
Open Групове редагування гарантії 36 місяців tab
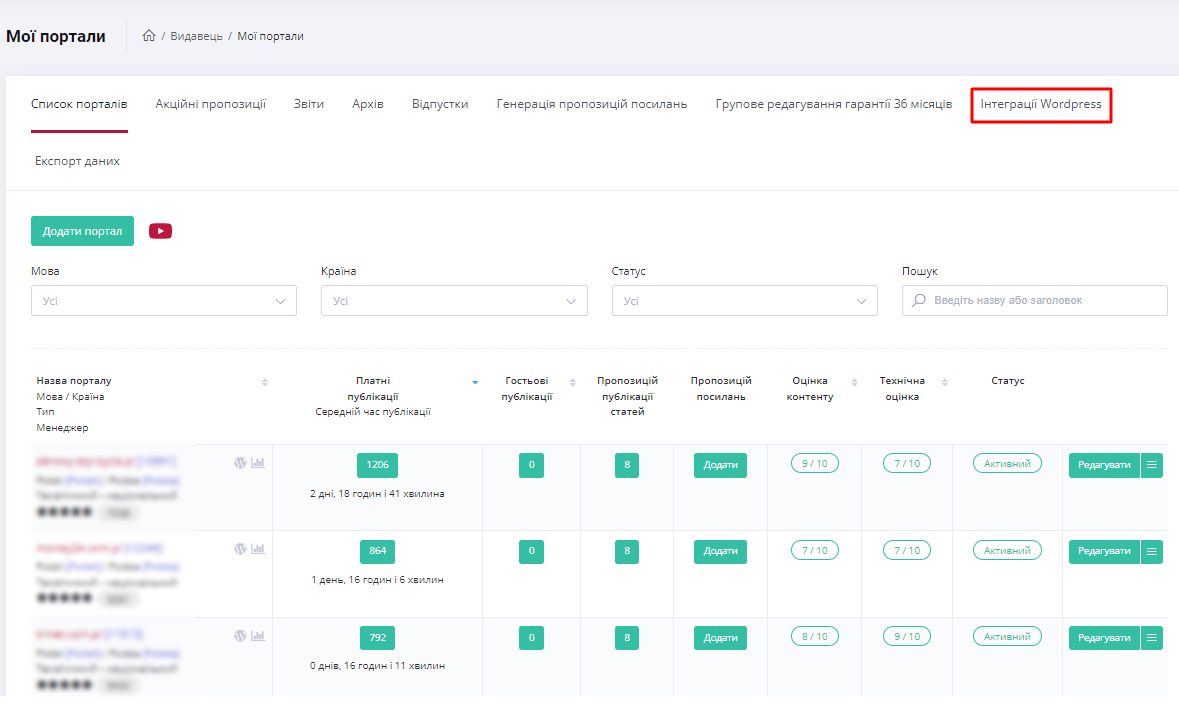[x=834, y=104]
